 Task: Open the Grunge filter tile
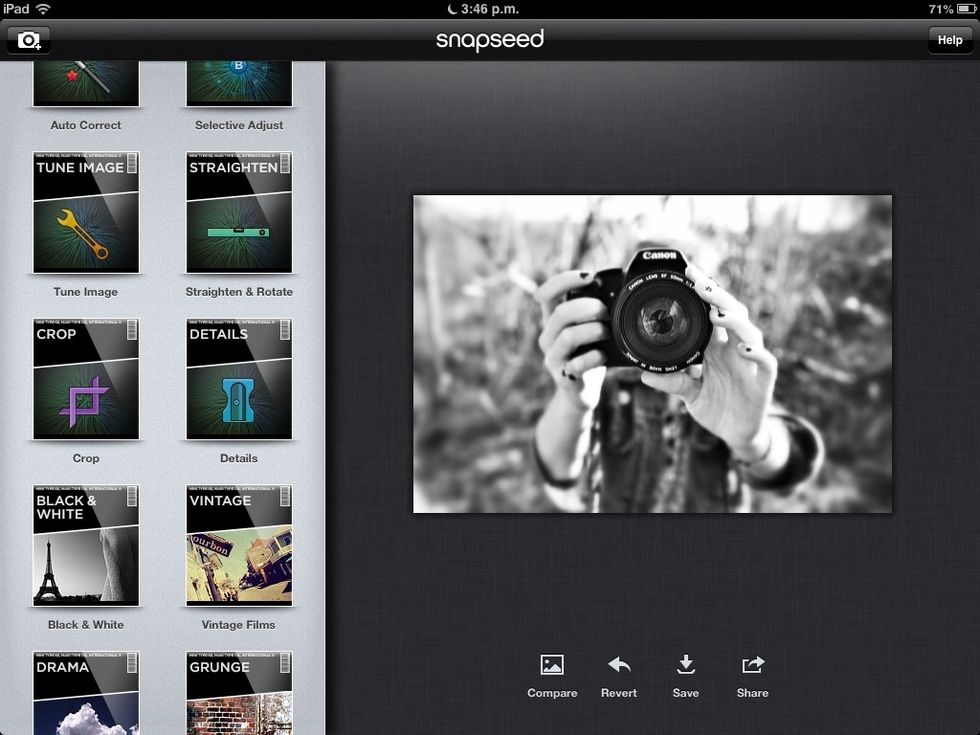[x=239, y=693]
